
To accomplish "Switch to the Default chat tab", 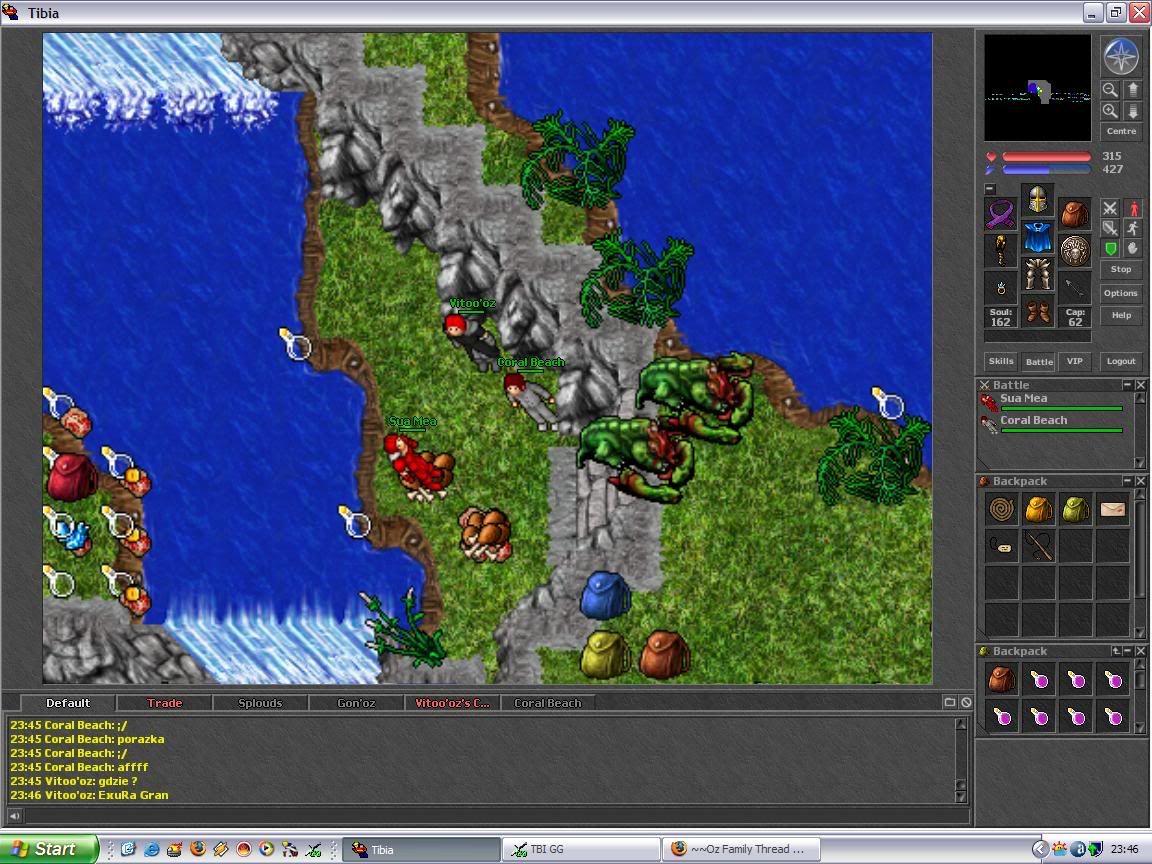I will [x=68, y=703].
